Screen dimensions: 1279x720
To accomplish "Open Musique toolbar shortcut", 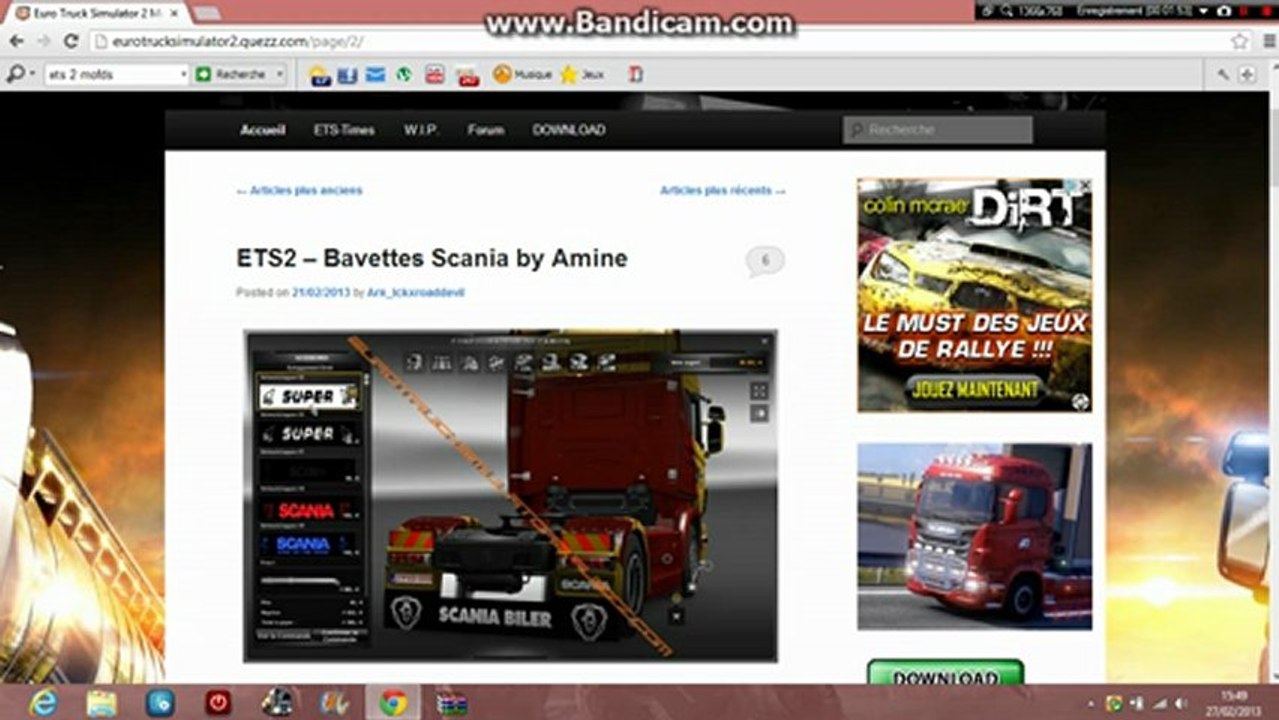I will pyautogui.click(x=522, y=75).
